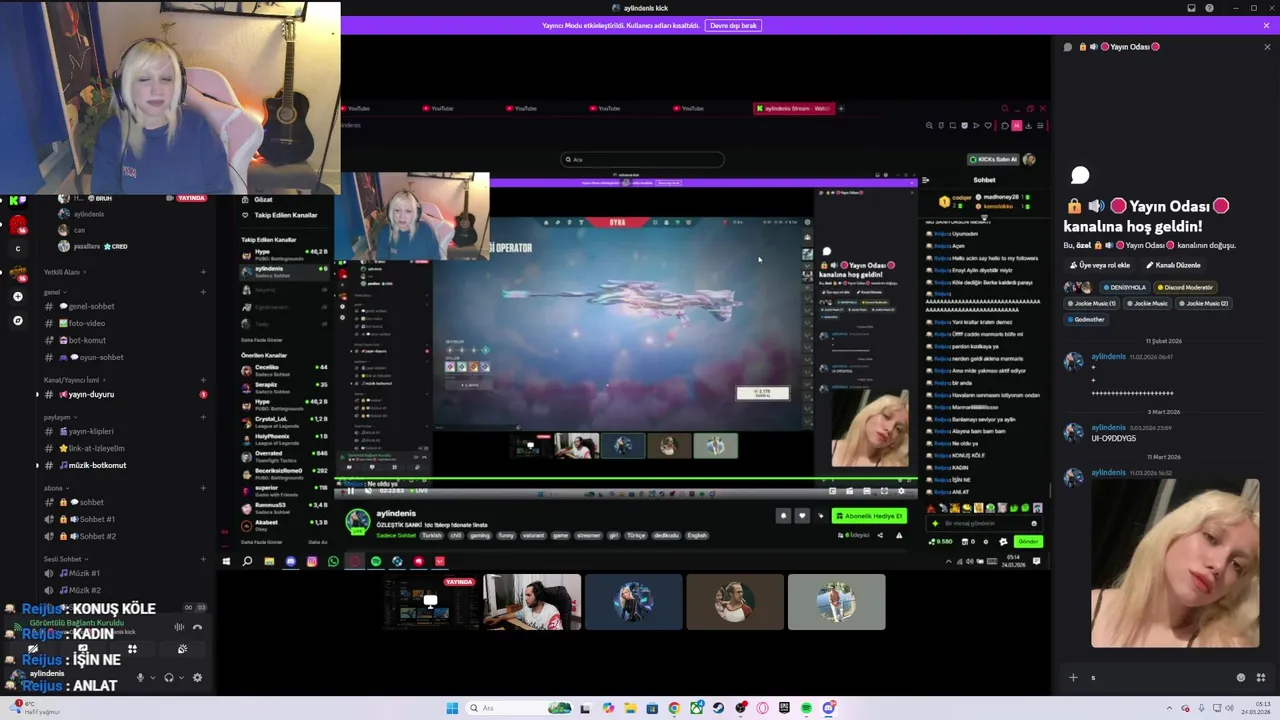Click "Devre dışı bırak" in the purple banner

(734, 25)
